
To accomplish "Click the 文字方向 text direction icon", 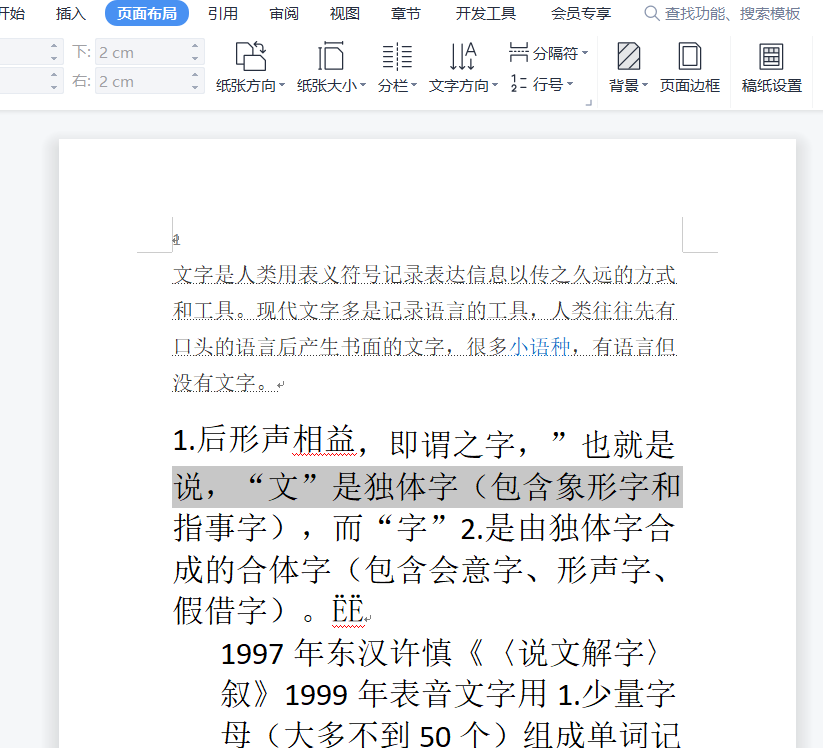I will pyautogui.click(x=463, y=56).
